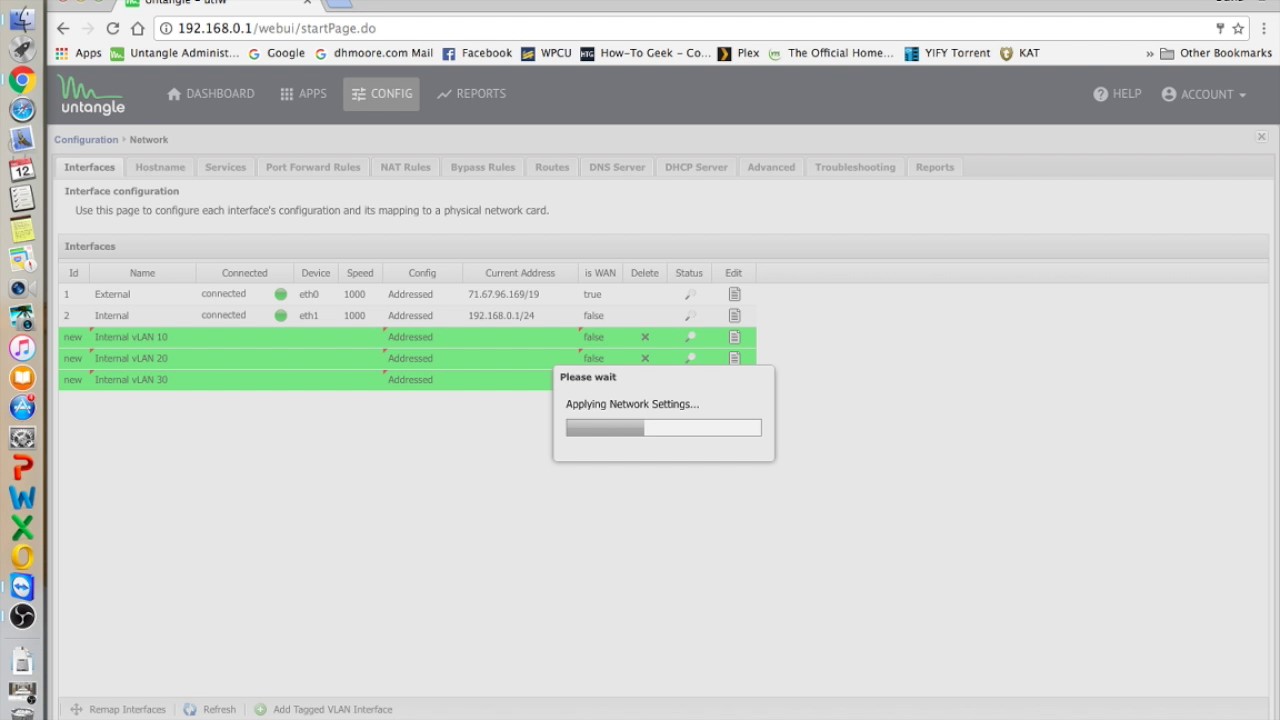The image size is (1280, 720).
Task: Expand the Account dropdown
Action: click(x=1204, y=94)
